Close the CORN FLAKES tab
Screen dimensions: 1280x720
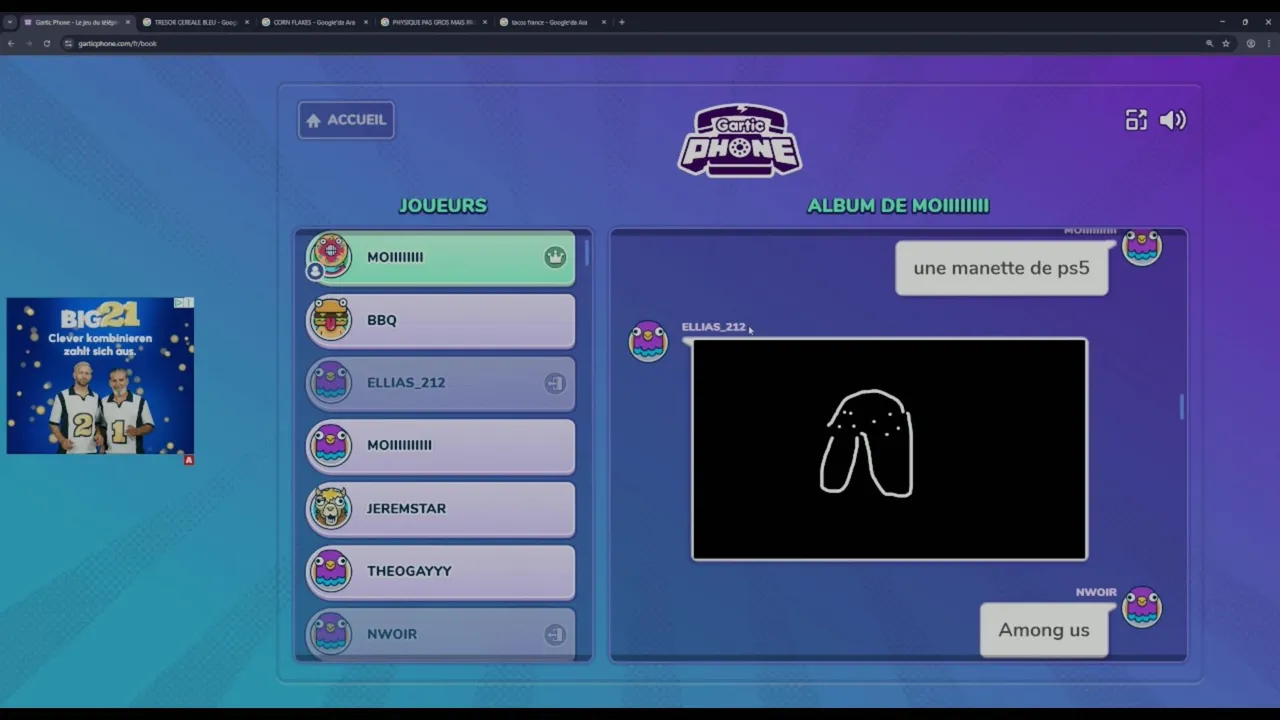(x=366, y=22)
